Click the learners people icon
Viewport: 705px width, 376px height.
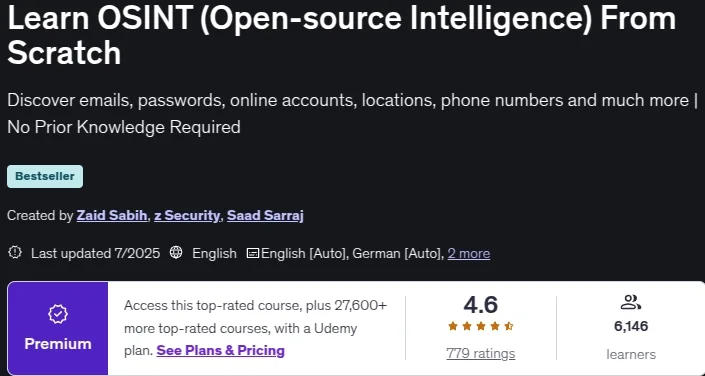pyautogui.click(x=630, y=302)
